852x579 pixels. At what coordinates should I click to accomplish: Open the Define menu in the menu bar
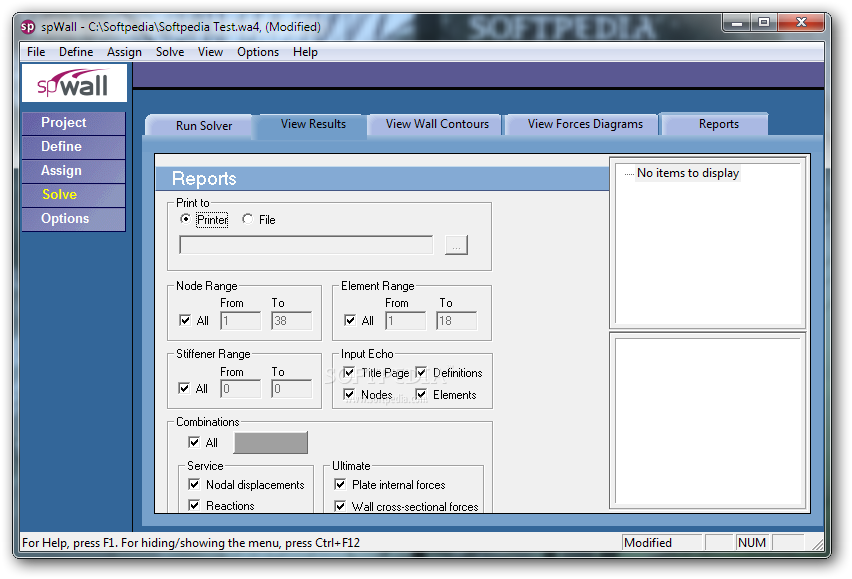(76, 52)
